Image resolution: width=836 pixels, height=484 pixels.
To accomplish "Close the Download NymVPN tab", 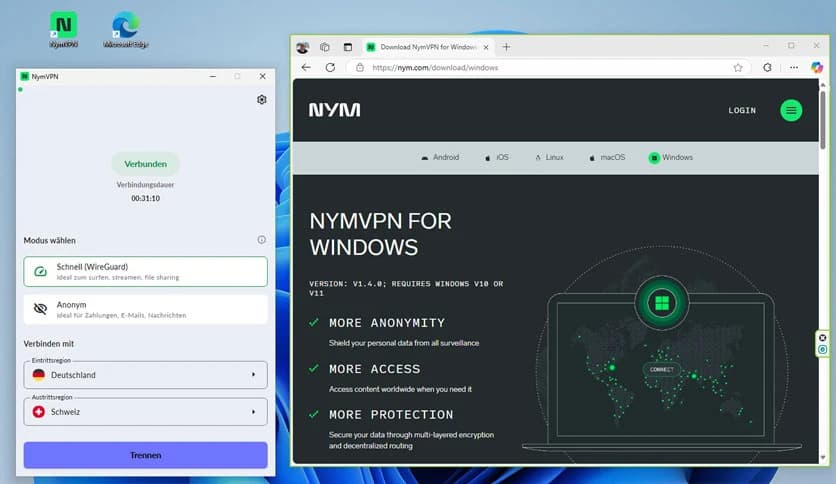I will (x=486, y=47).
